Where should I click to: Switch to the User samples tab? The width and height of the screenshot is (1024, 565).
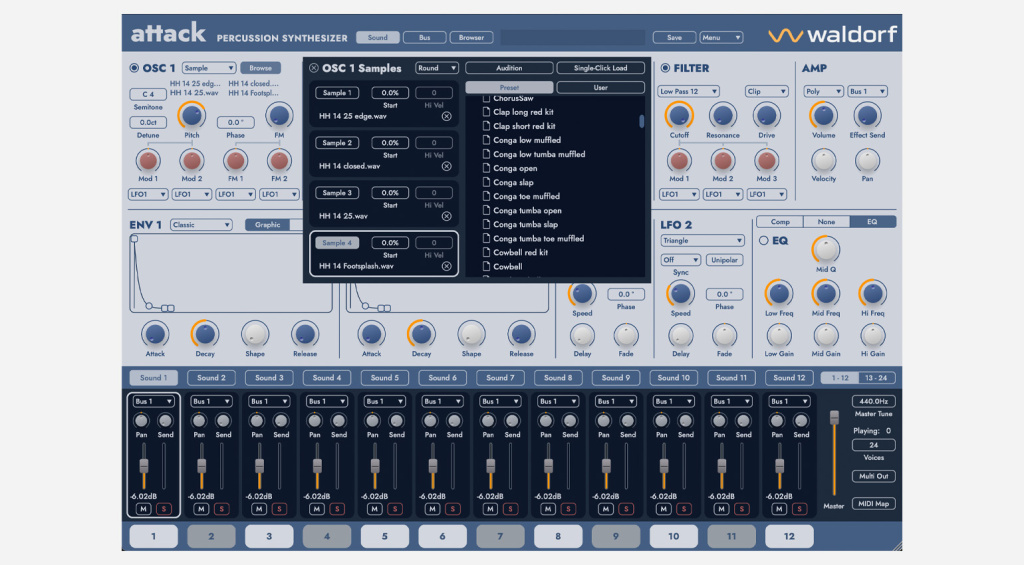[x=600, y=88]
